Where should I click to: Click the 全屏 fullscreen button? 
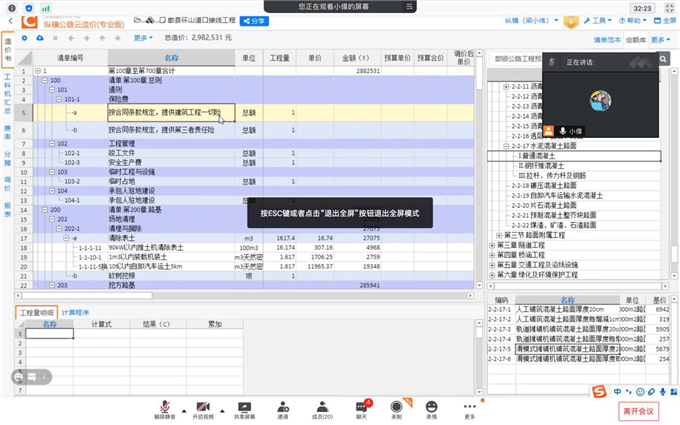tap(665, 20)
